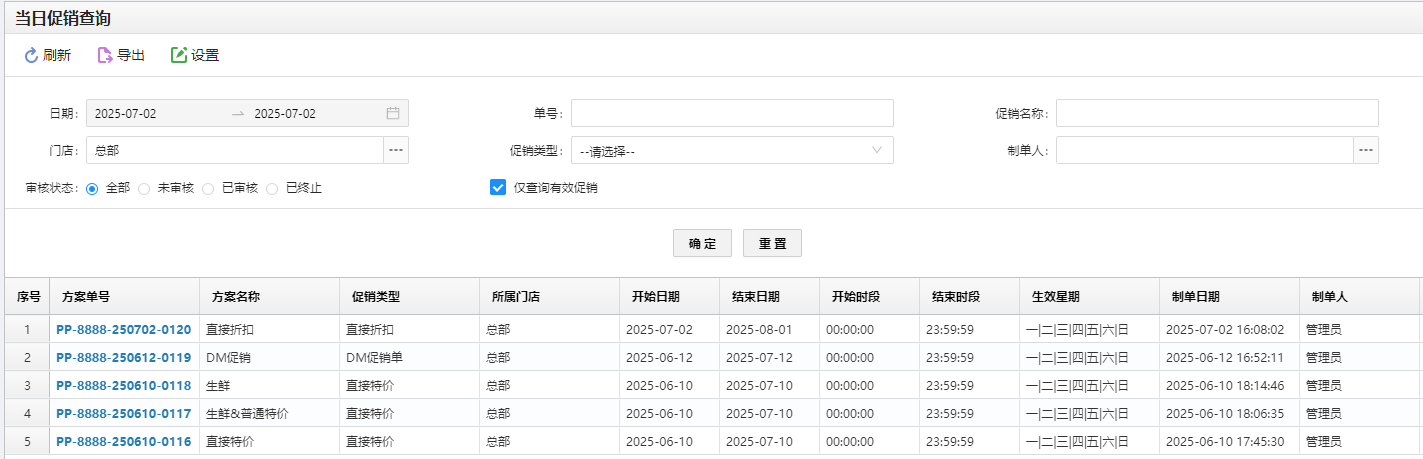
Task: Open order link PP-8888-250702-0120
Action: pyautogui.click(x=123, y=329)
